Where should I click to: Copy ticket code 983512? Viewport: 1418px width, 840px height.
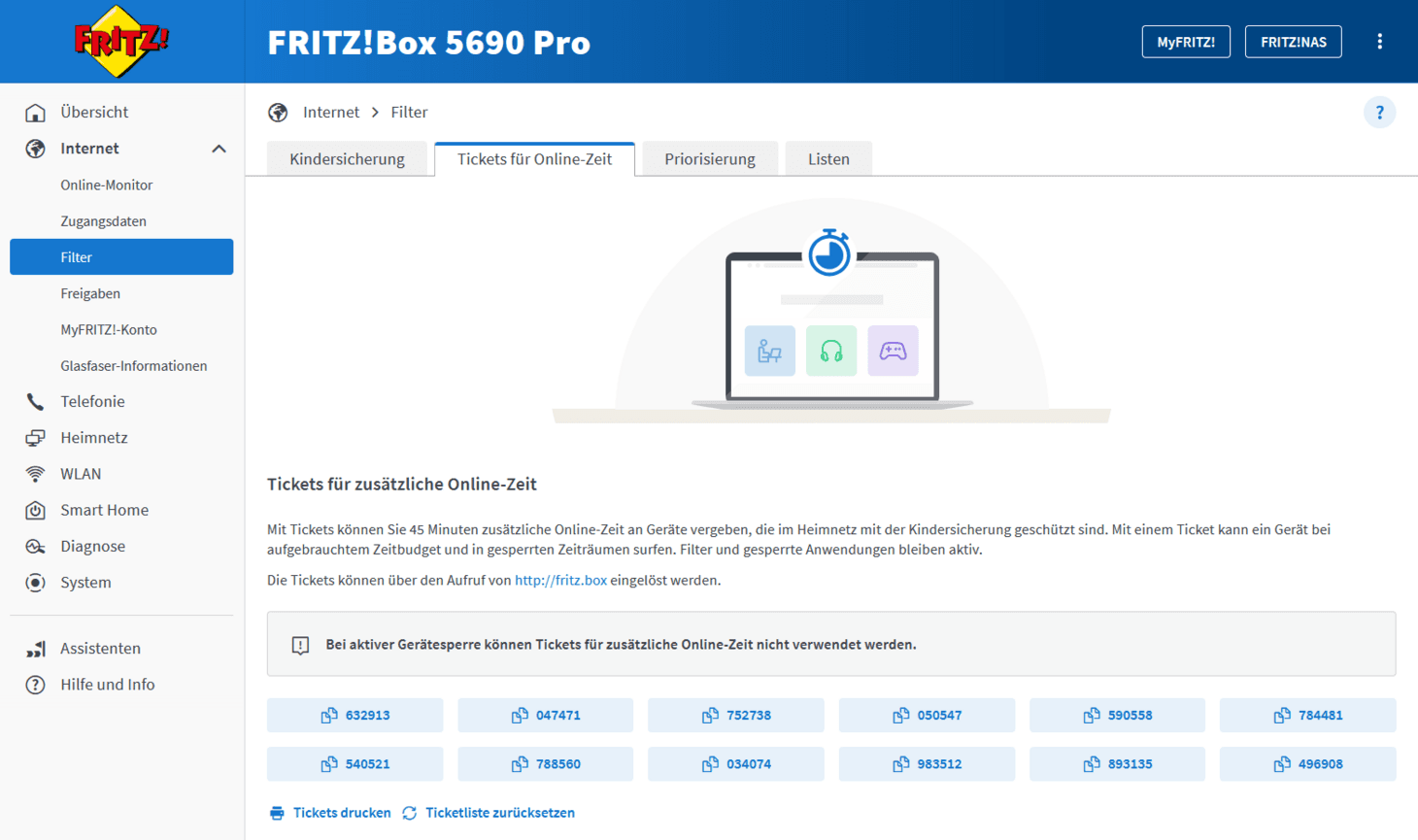coord(927,764)
